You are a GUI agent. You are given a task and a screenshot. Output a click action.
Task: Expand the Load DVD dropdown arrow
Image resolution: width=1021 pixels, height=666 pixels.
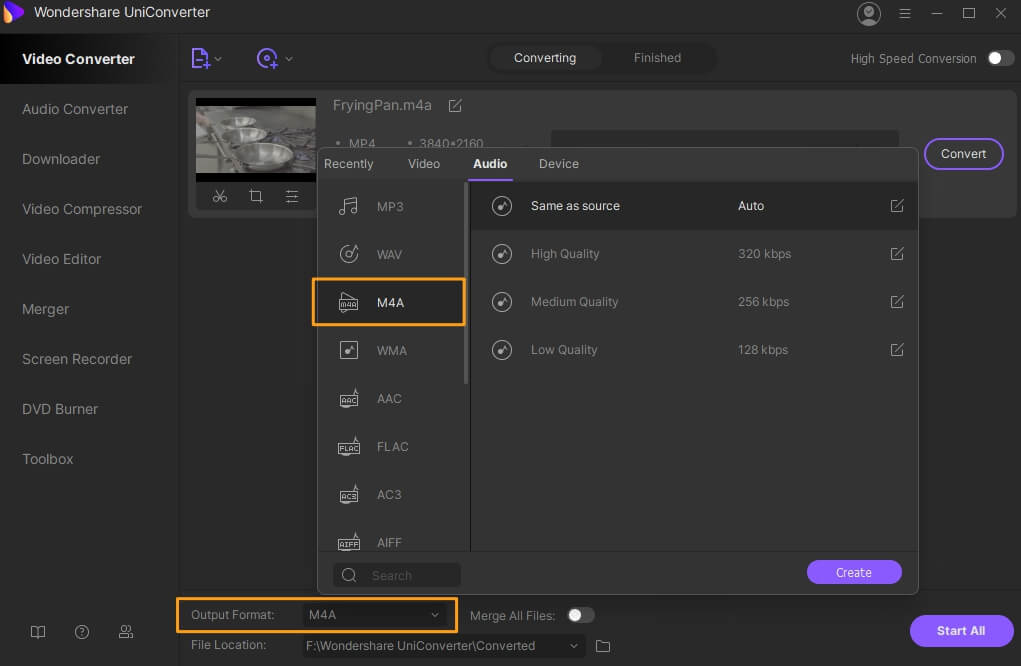[x=289, y=59]
